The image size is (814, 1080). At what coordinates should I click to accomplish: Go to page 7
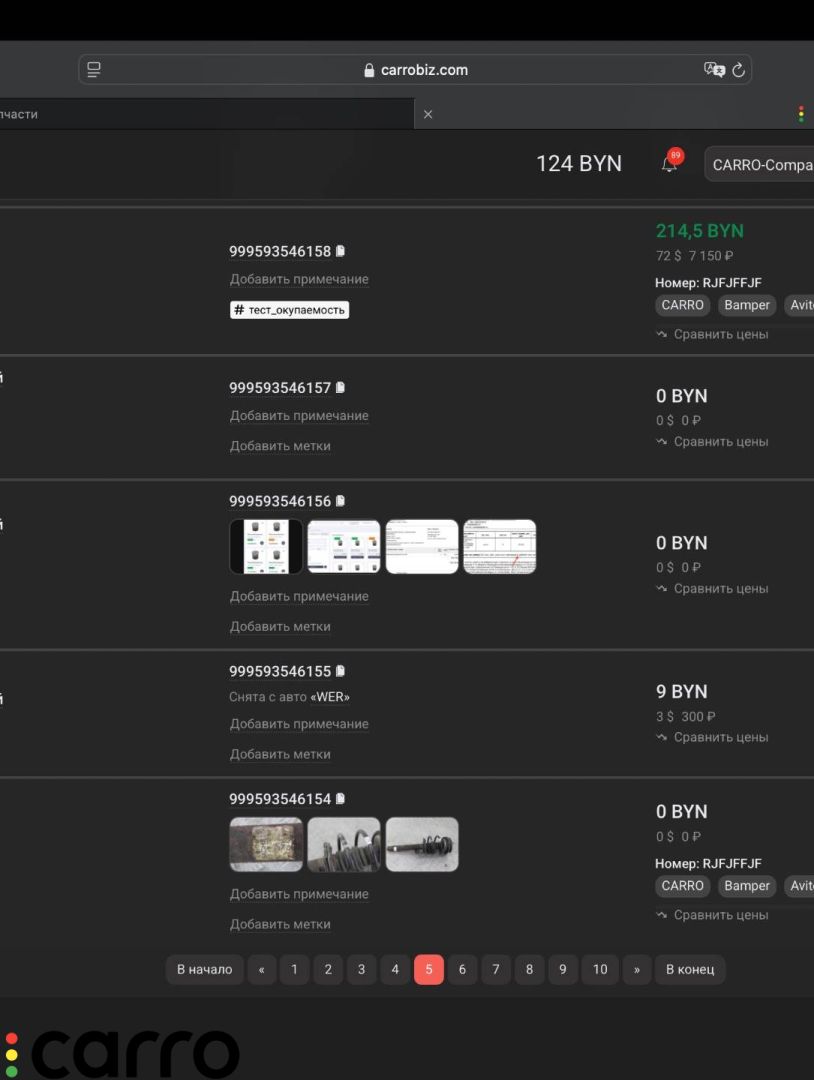click(x=496, y=970)
